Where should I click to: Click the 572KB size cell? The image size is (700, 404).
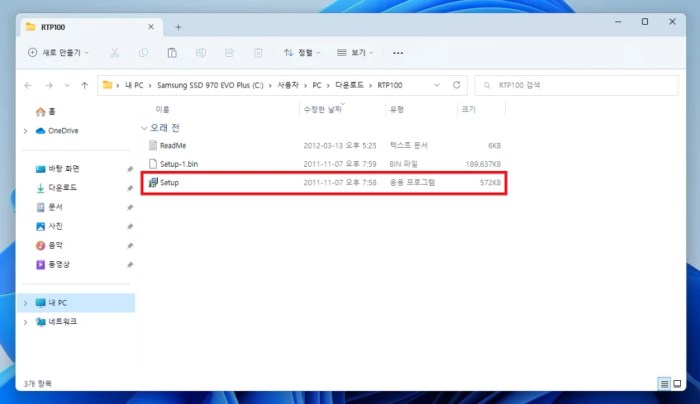click(x=490, y=183)
